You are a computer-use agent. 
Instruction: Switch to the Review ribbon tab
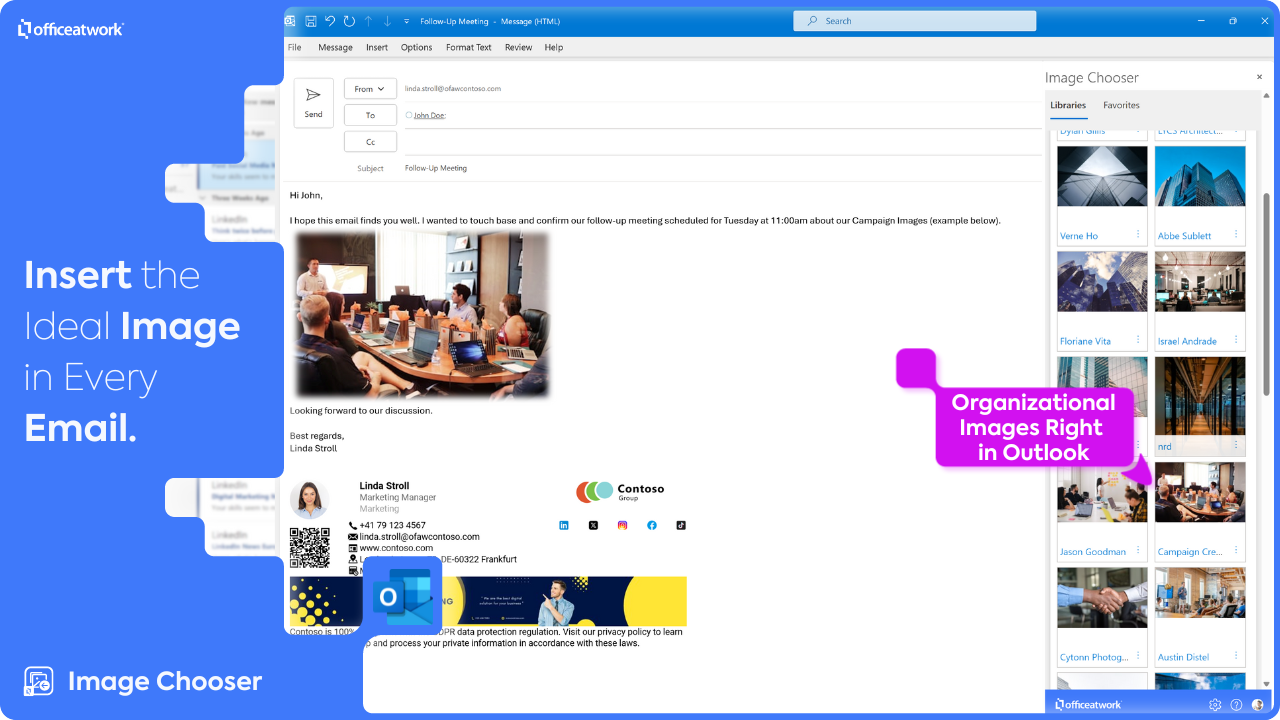coord(518,47)
